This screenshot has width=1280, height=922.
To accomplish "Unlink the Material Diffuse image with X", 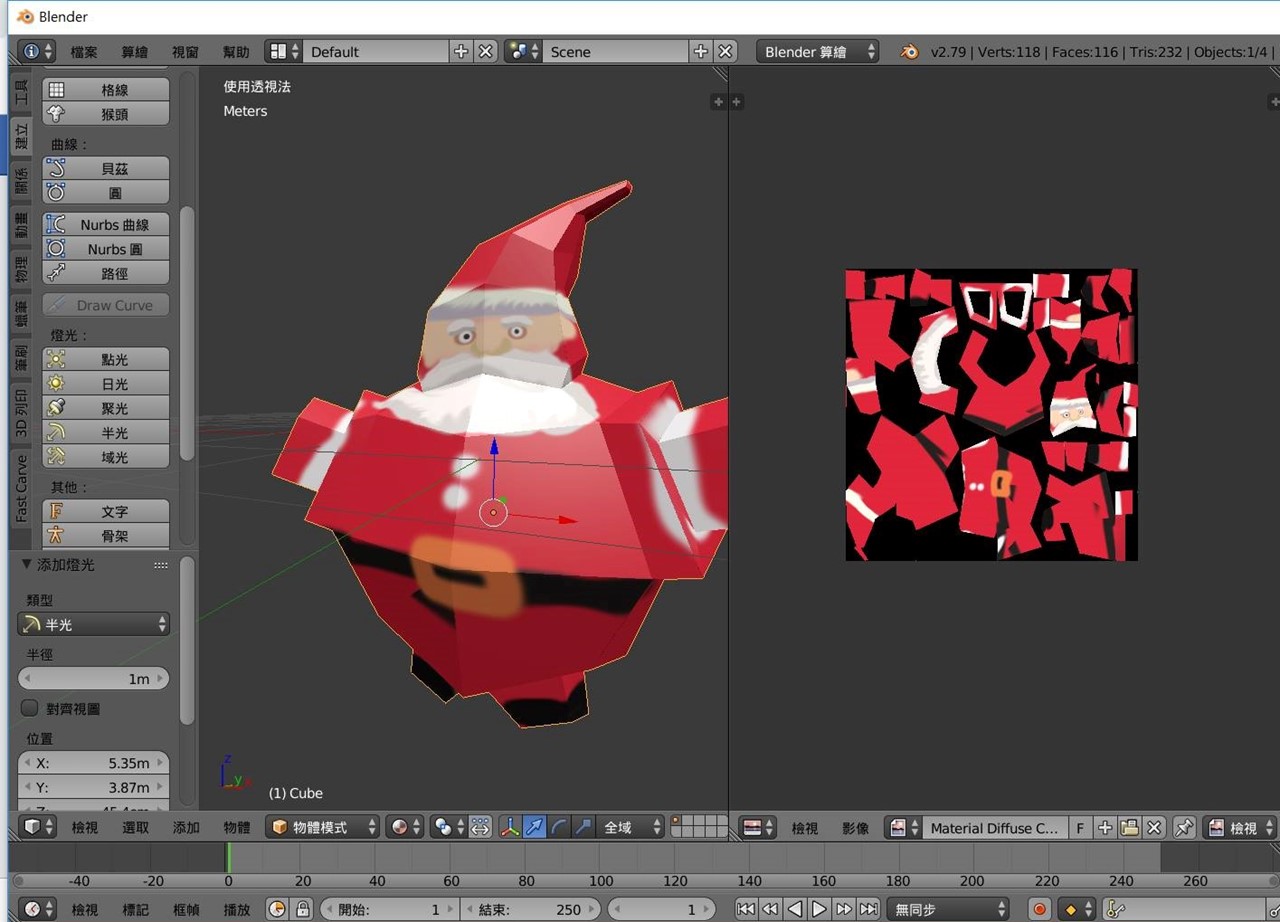I will [x=1154, y=828].
